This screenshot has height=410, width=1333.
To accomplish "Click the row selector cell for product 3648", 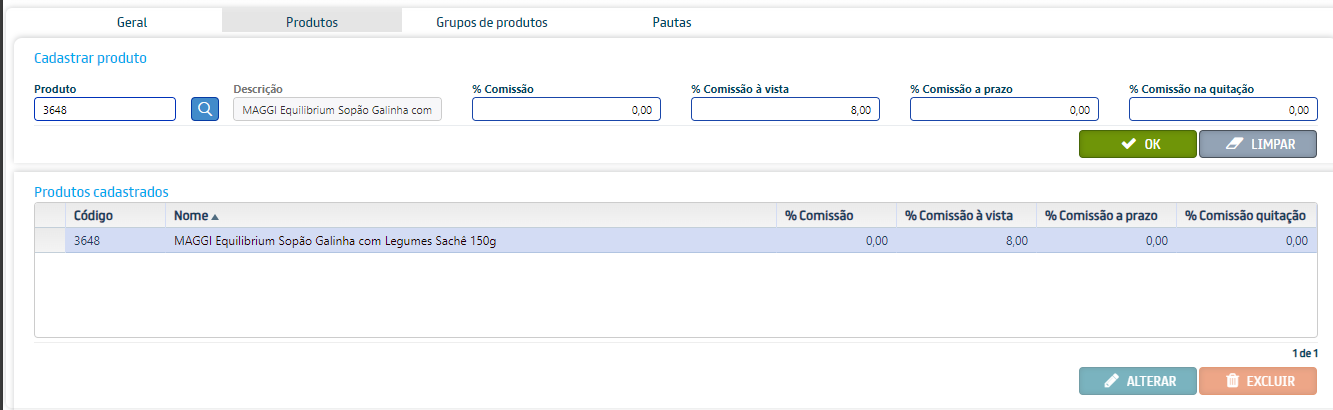I will click(50, 241).
